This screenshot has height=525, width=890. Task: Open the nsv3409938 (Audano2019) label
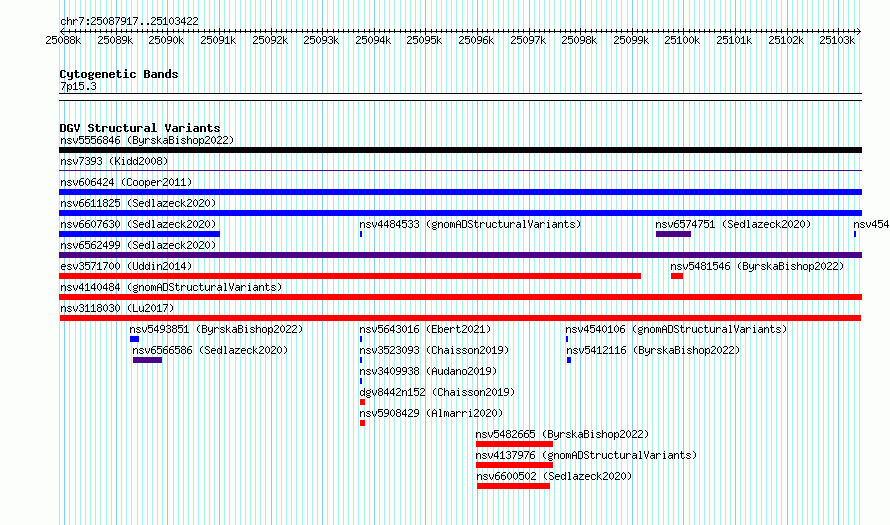tap(428, 371)
